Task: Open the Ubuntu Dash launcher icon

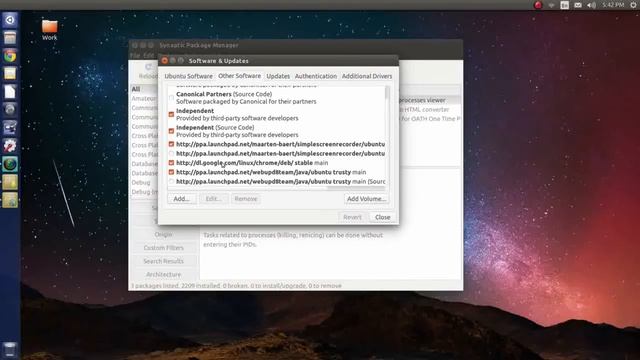Action: click(10, 20)
